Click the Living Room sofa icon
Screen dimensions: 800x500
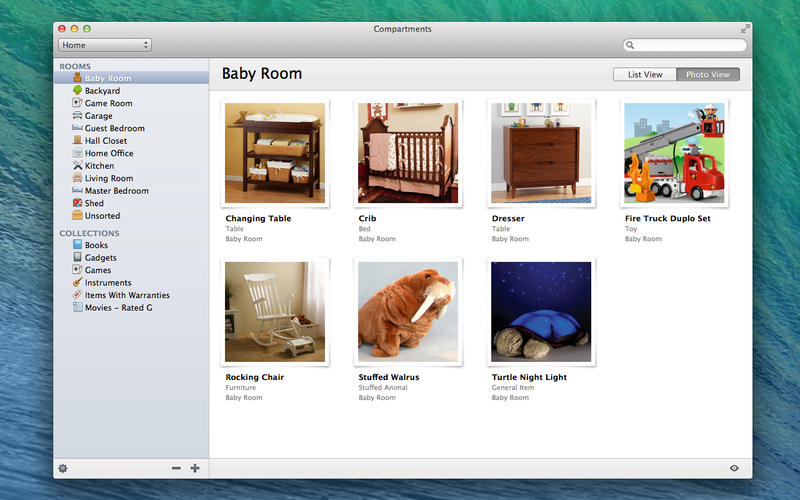pos(78,178)
